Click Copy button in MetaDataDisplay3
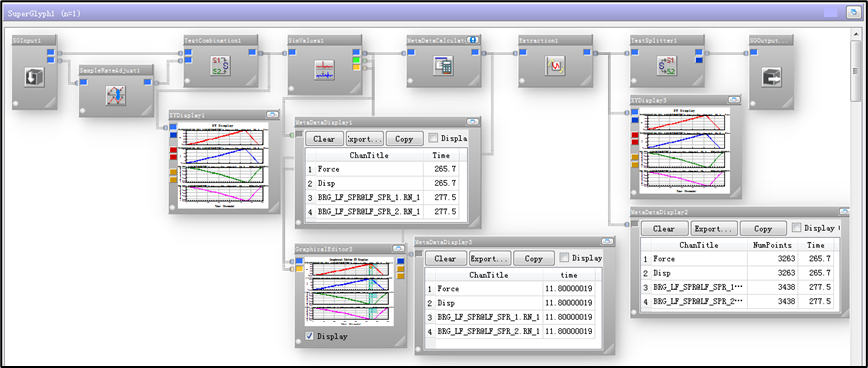Image resolution: width=868 pixels, height=368 pixels. (534, 258)
